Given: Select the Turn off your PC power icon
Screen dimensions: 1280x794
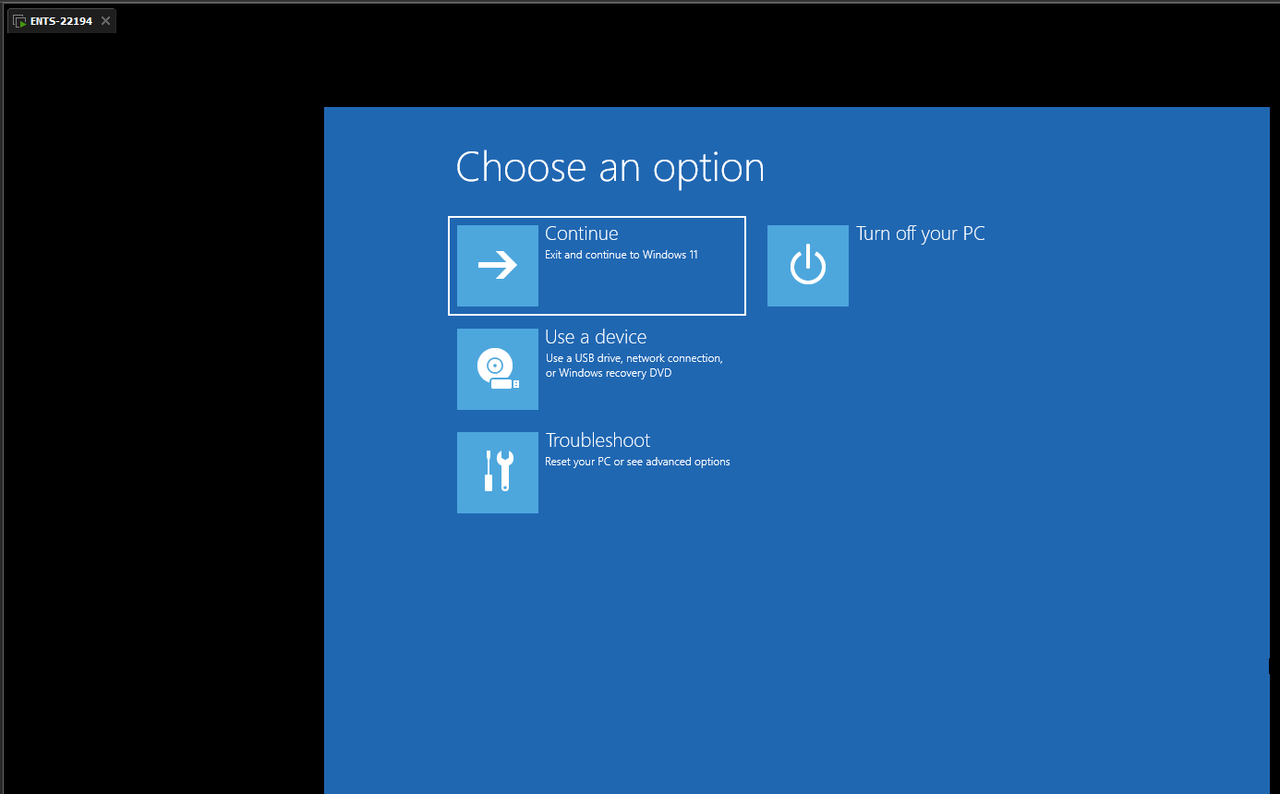Looking at the screenshot, I should (x=808, y=265).
